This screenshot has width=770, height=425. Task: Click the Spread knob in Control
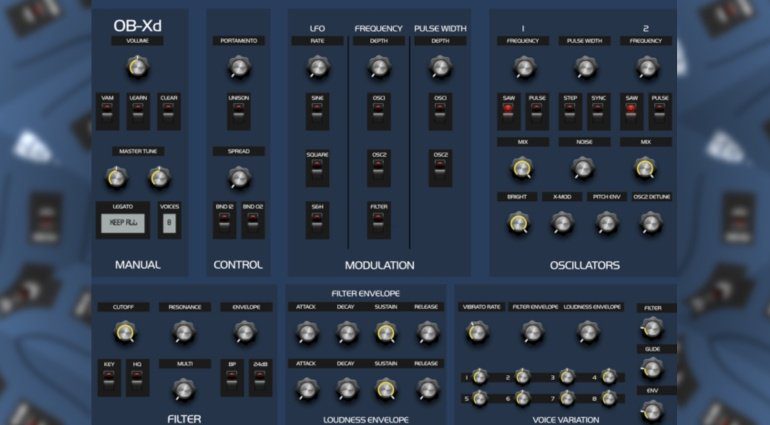(238, 177)
